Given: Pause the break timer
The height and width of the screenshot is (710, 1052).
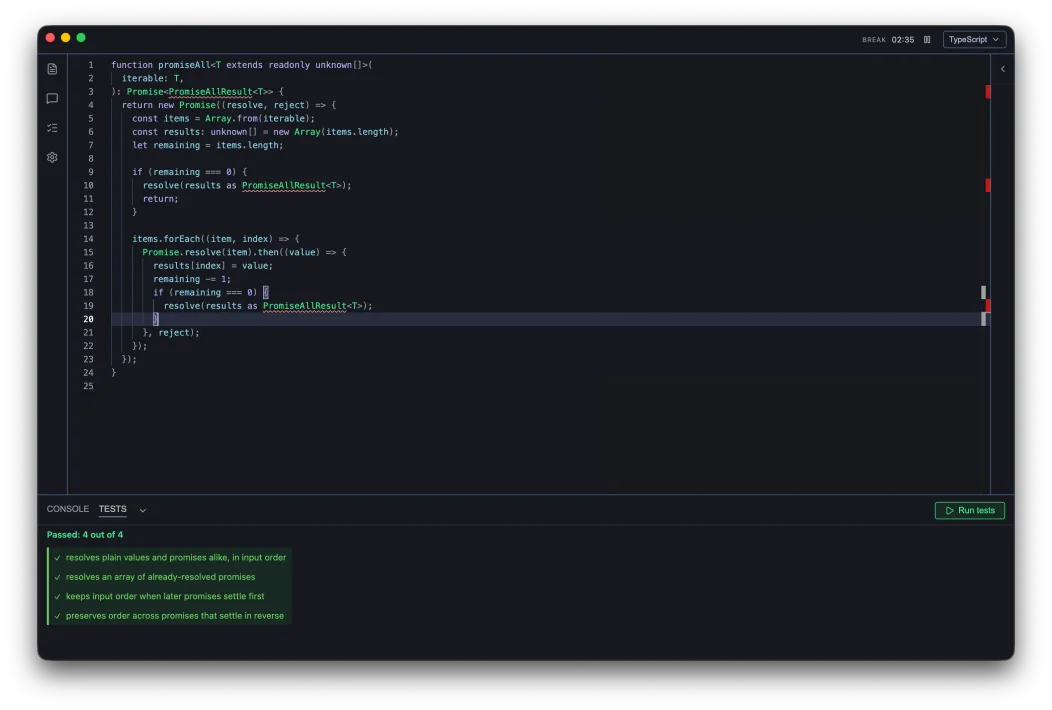Looking at the screenshot, I should pos(927,40).
